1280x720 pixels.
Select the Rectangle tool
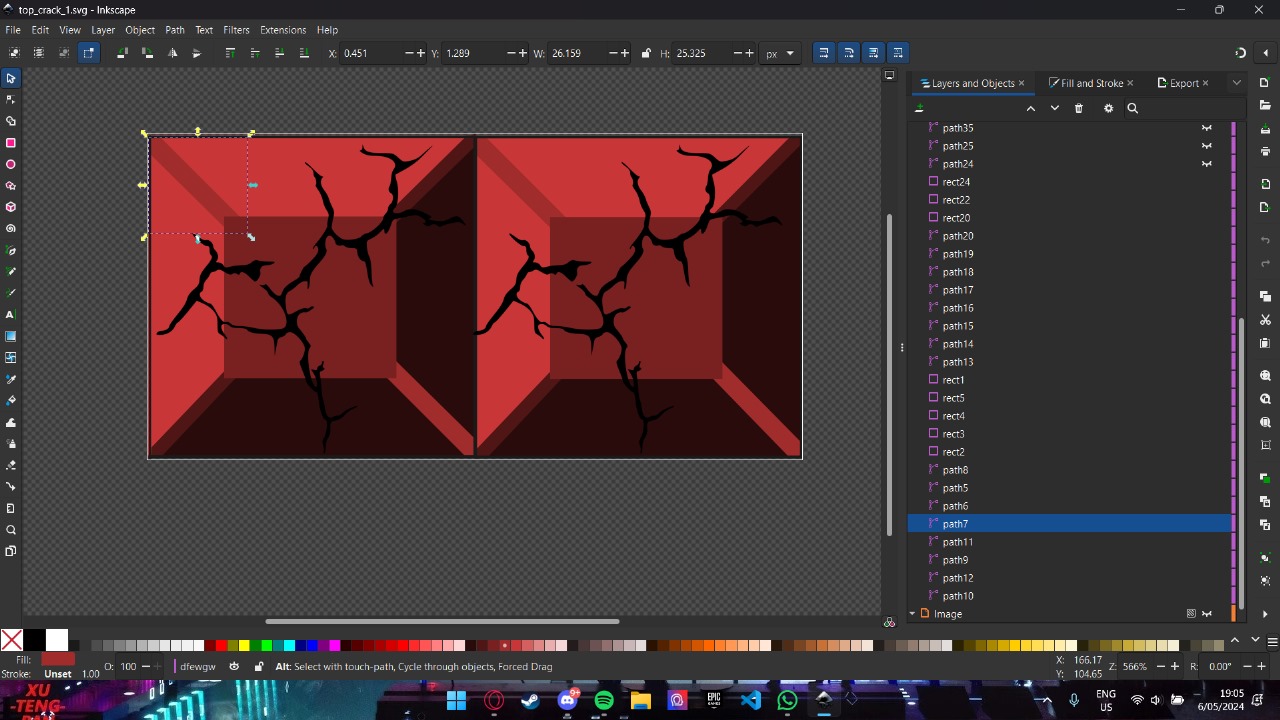point(11,143)
